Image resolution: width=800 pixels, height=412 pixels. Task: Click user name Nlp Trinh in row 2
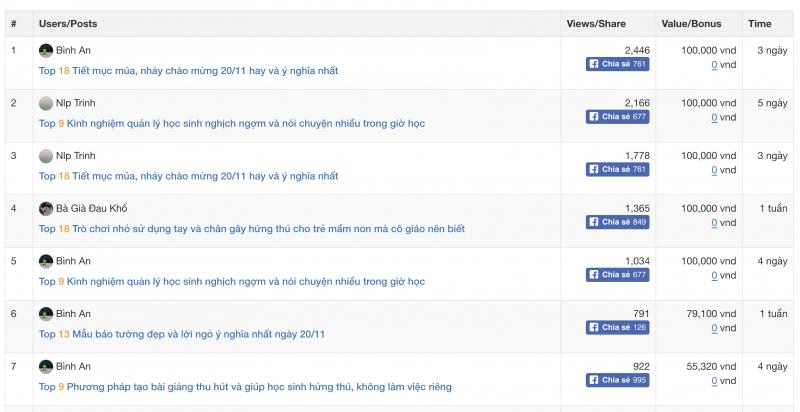[76, 103]
